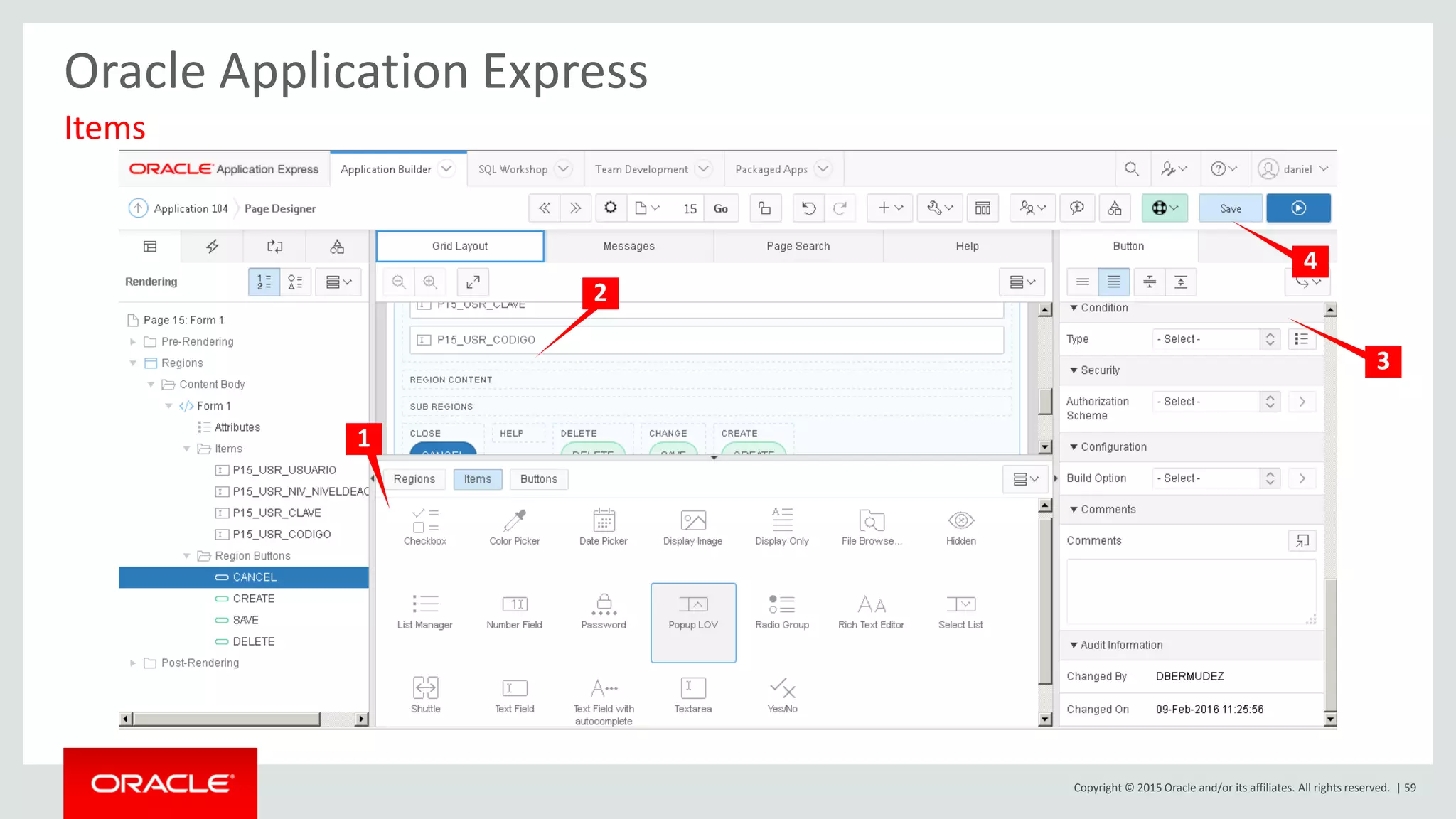Click the Save and Run Page button
The width and height of the screenshot is (1456, 819).
click(x=1298, y=208)
